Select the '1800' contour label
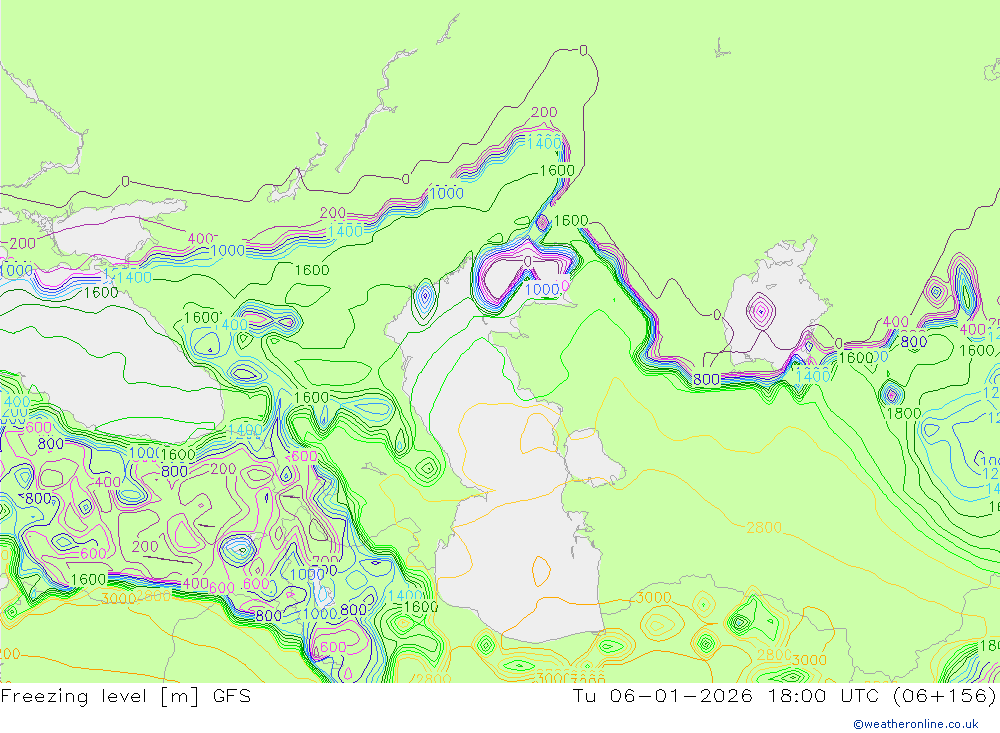The image size is (1000, 733). pyautogui.click(x=904, y=413)
